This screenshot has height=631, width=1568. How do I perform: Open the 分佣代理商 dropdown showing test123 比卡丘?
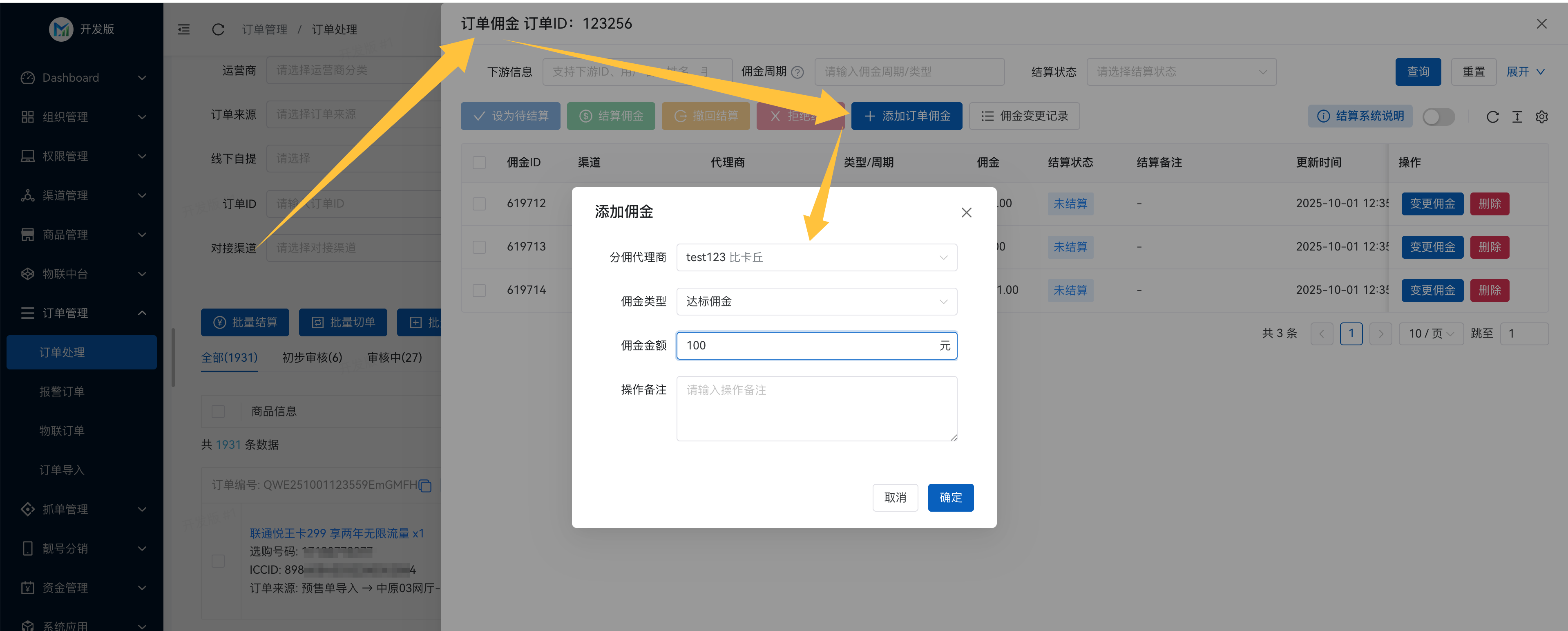coord(816,257)
